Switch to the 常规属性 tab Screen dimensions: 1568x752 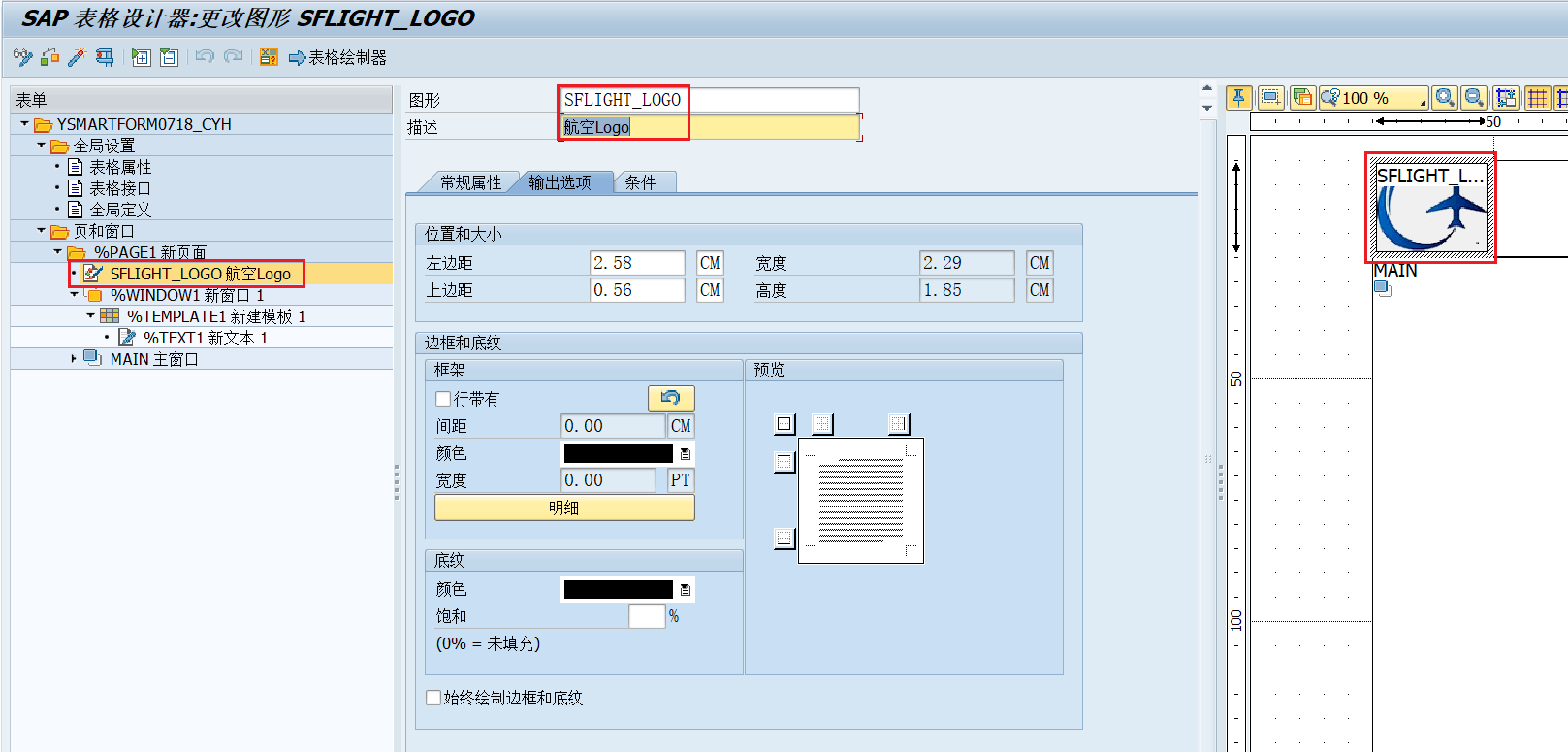point(470,182)
